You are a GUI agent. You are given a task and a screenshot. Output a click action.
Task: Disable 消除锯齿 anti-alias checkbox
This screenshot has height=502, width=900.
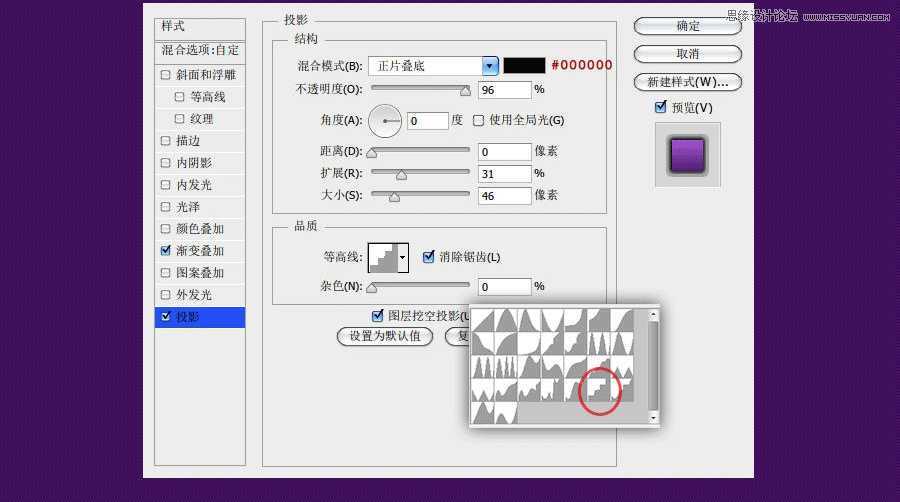coord(429,257)
